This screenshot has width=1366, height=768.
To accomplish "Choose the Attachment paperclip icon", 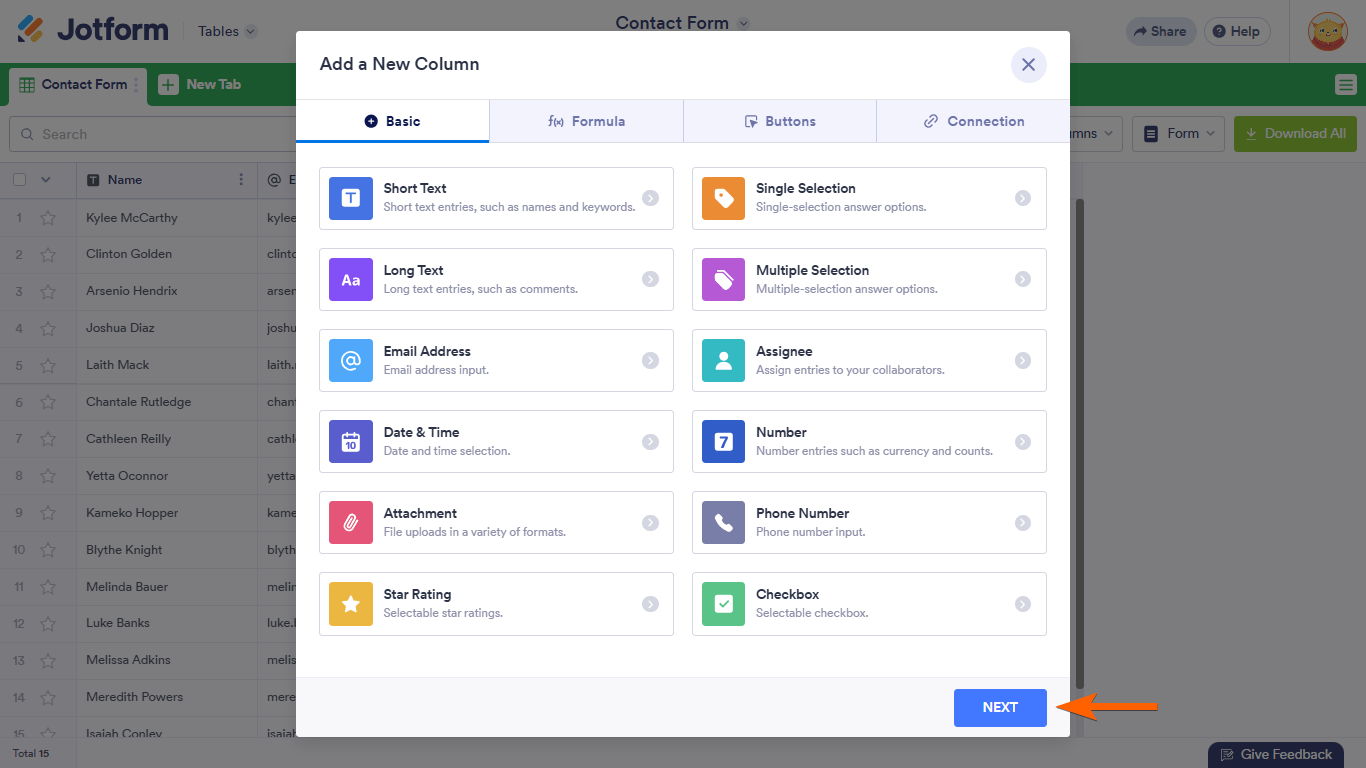I will click(351, 523).
